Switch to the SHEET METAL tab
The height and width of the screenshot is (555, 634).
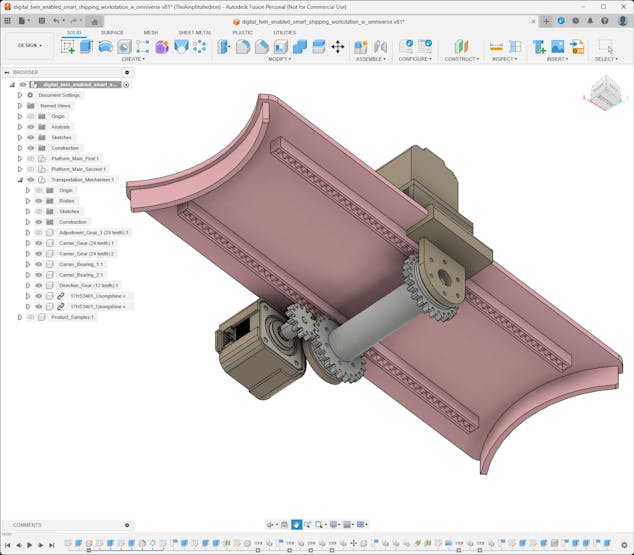(x=194, y=32)
